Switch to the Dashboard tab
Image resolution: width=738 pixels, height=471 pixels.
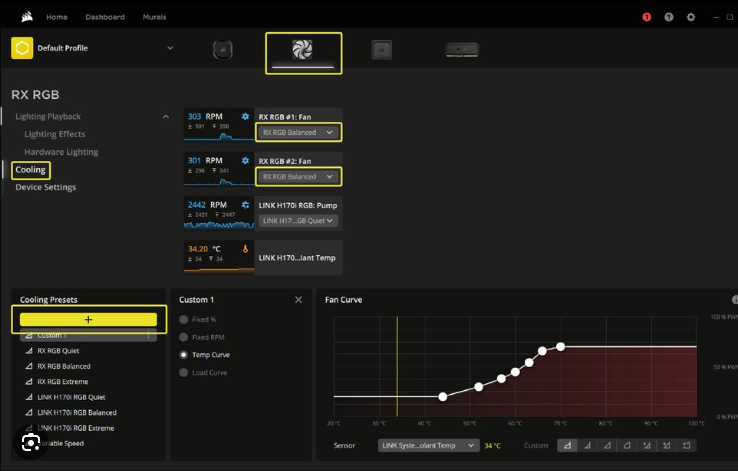point(105,17)
